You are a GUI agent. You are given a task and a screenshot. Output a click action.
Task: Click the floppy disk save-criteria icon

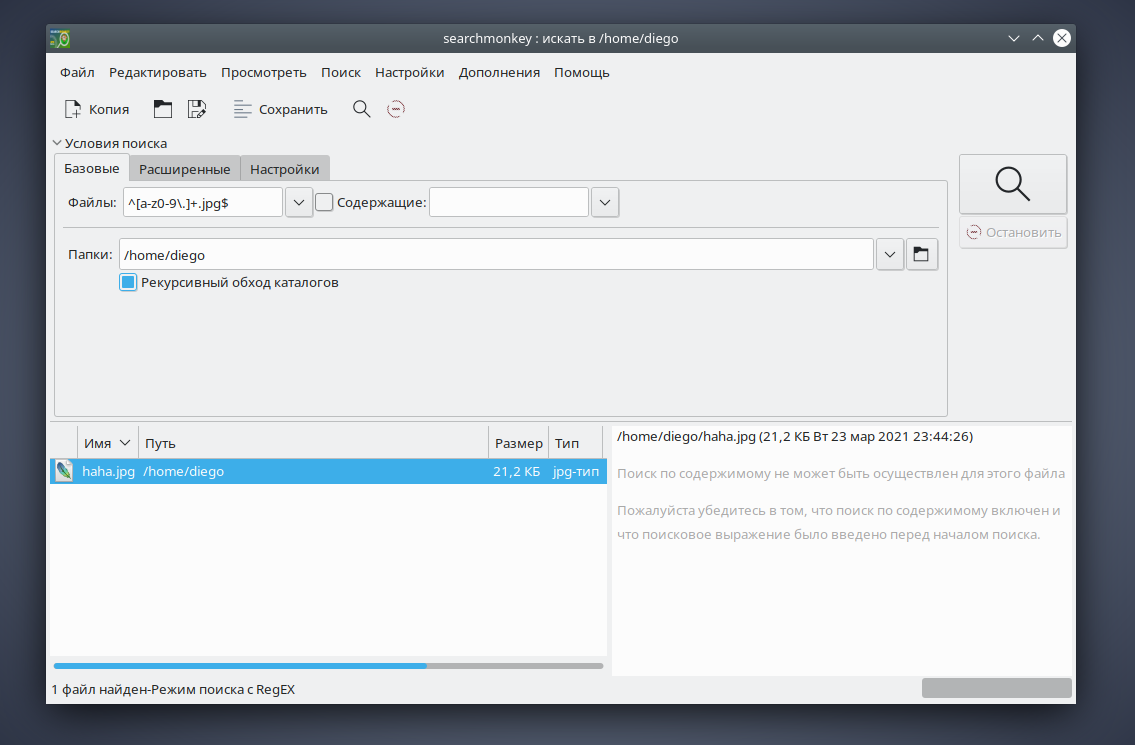[196, 110]
